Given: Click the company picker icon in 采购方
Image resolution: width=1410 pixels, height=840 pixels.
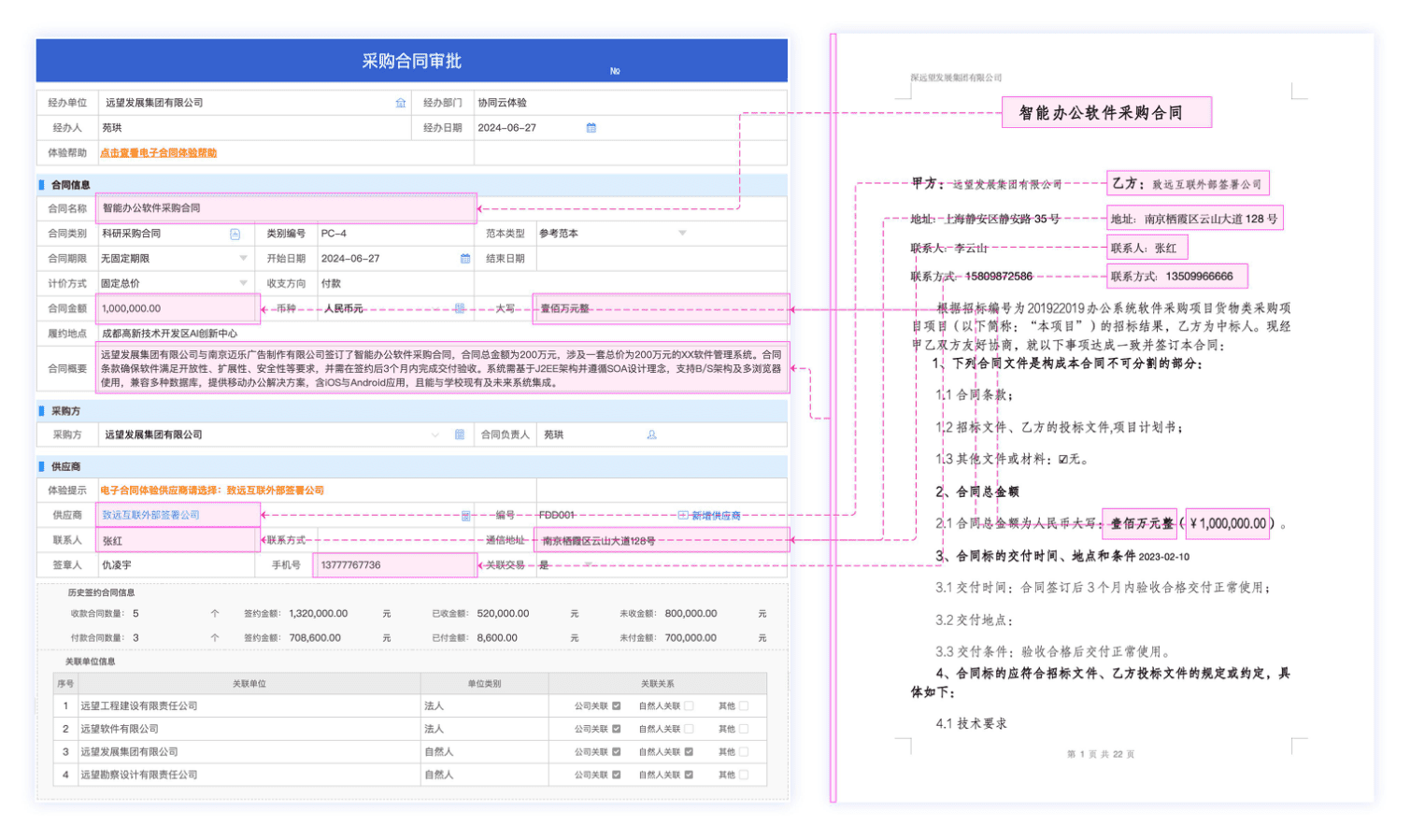Looking at the screenshot, I should click(x=460, y=434).
